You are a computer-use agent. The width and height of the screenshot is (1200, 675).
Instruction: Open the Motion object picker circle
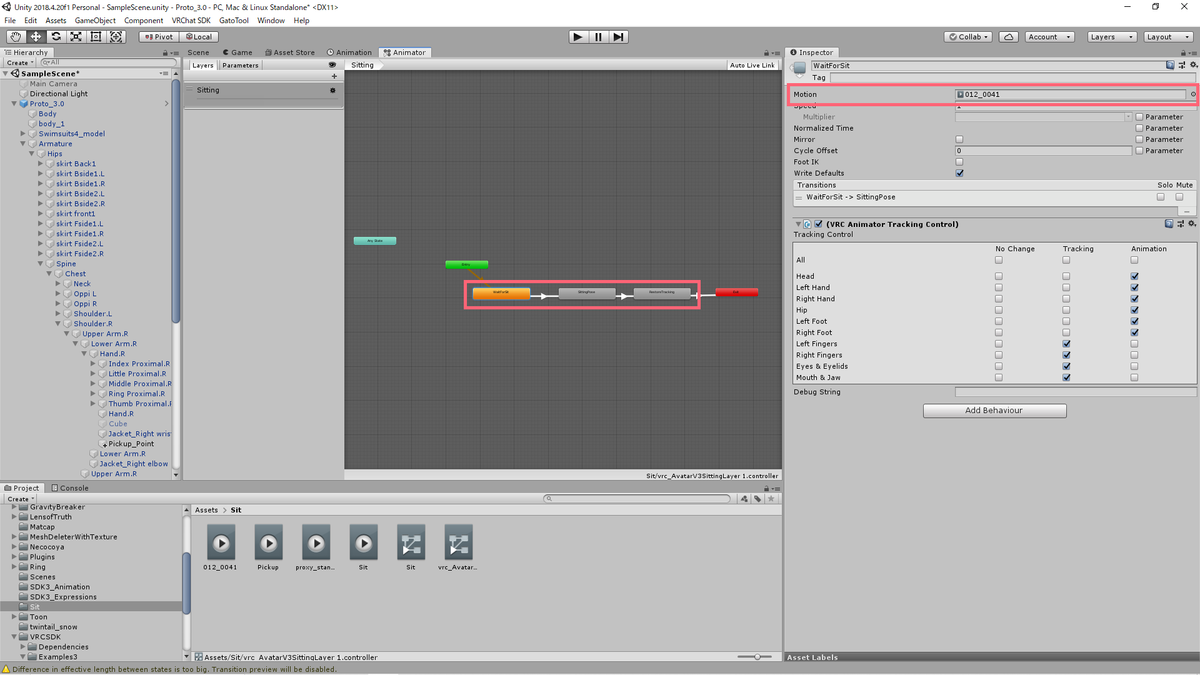(x=1193, y=95)
